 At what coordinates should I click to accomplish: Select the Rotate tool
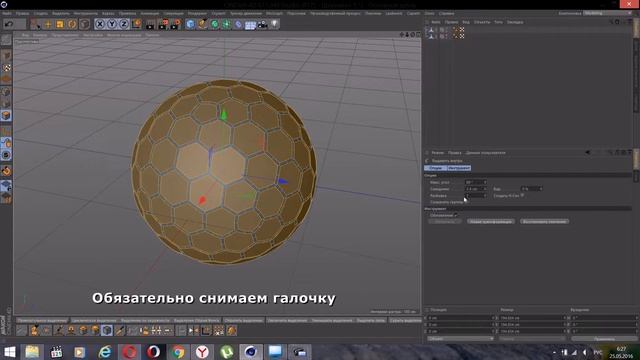72,24
